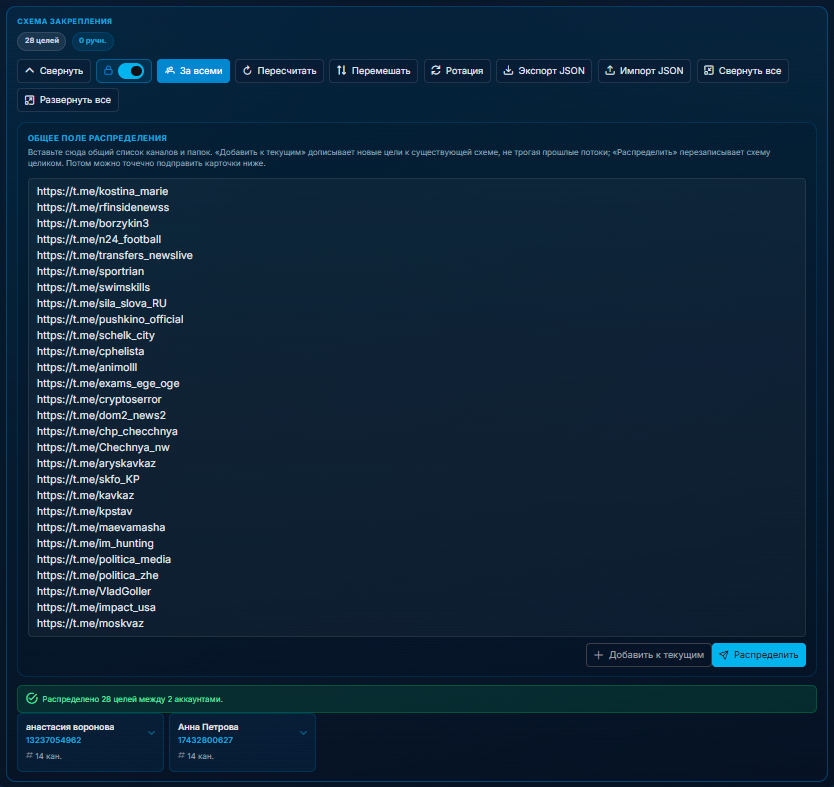Click the https://t.me/cphelista line
Image resolution: width=834 pixels, height=787 pixels.
click(90, 351)
